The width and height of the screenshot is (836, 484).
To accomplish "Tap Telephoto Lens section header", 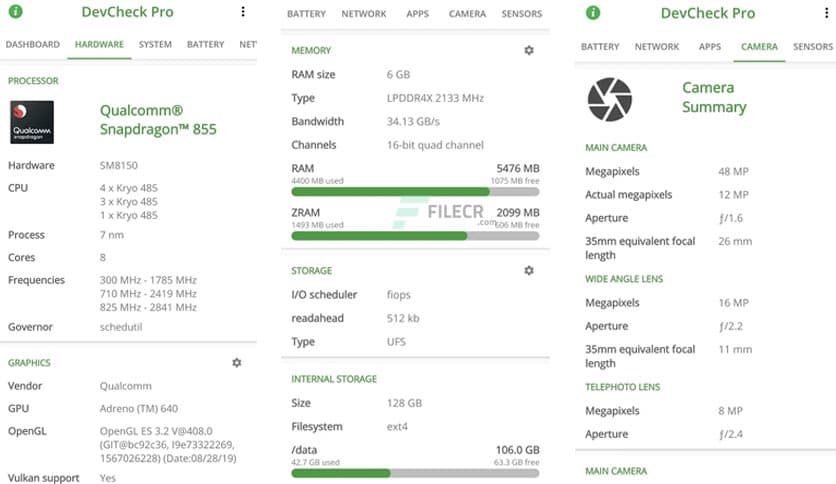I will pos(622,387).
